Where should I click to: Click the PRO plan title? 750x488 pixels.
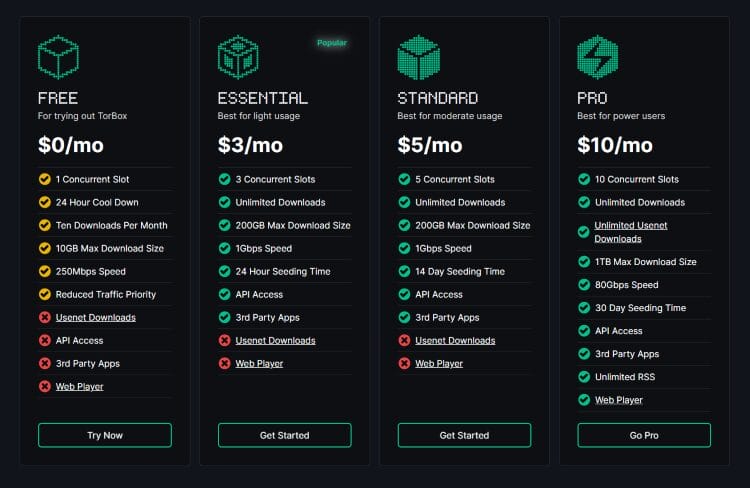coord(592,98)
